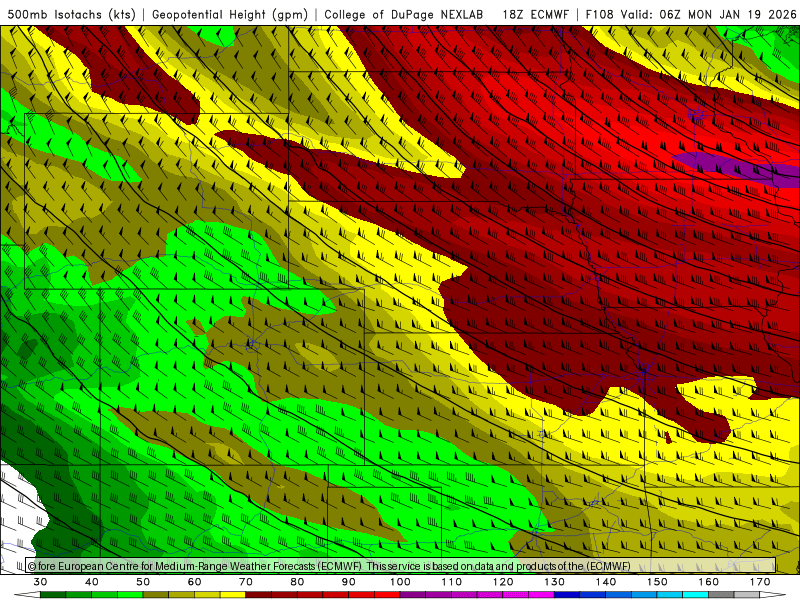
Task: Select the dark gray swatch starting at 160
Action: (721, 595)
